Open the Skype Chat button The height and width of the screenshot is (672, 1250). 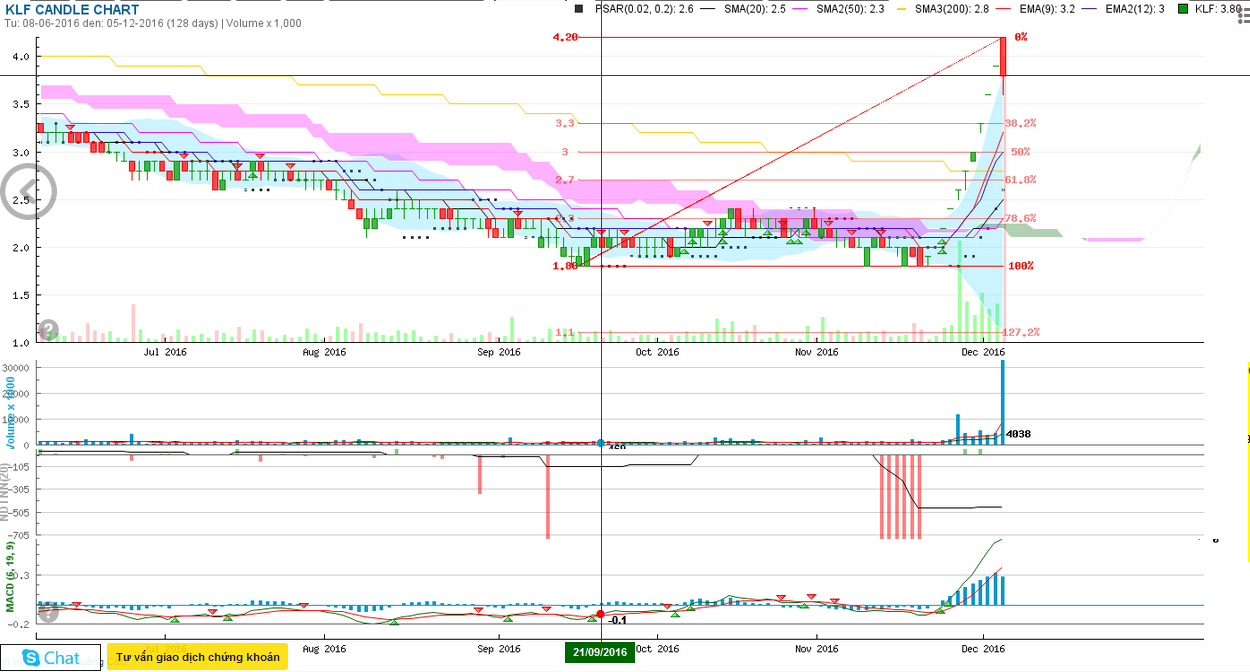pyautogui.click(x=51, y=658)
